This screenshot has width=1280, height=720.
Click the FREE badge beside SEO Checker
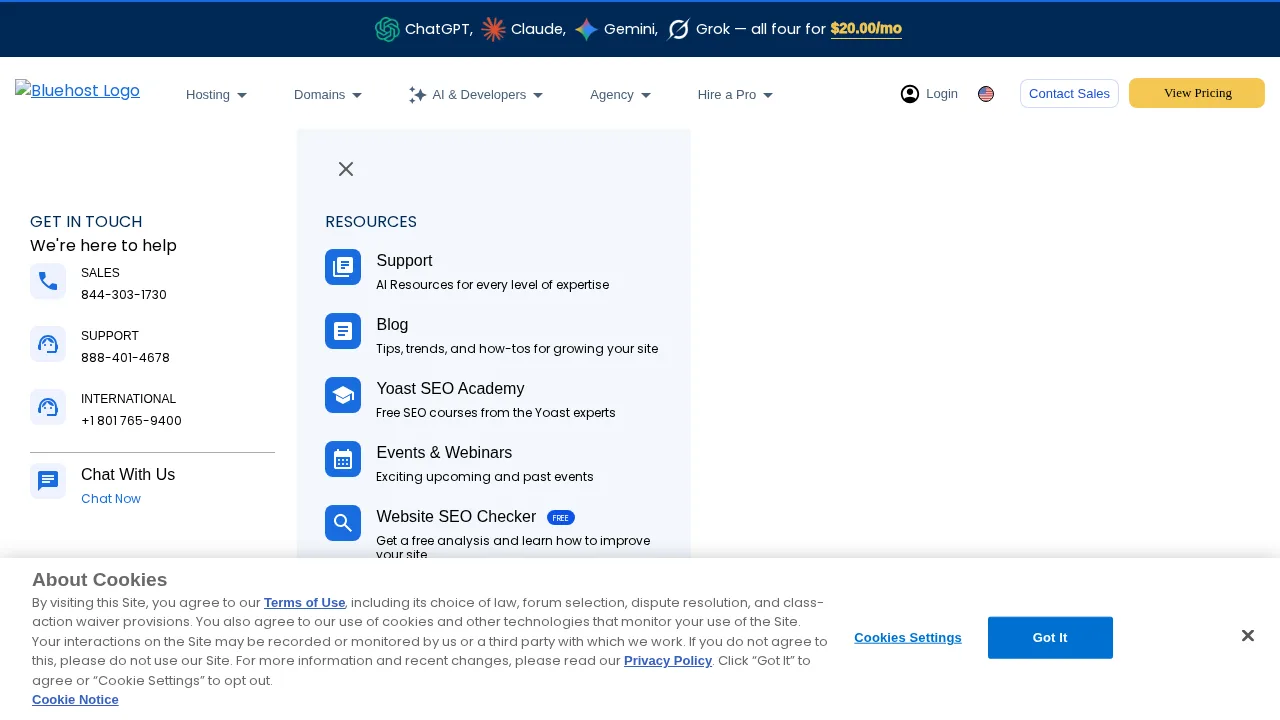561,518
